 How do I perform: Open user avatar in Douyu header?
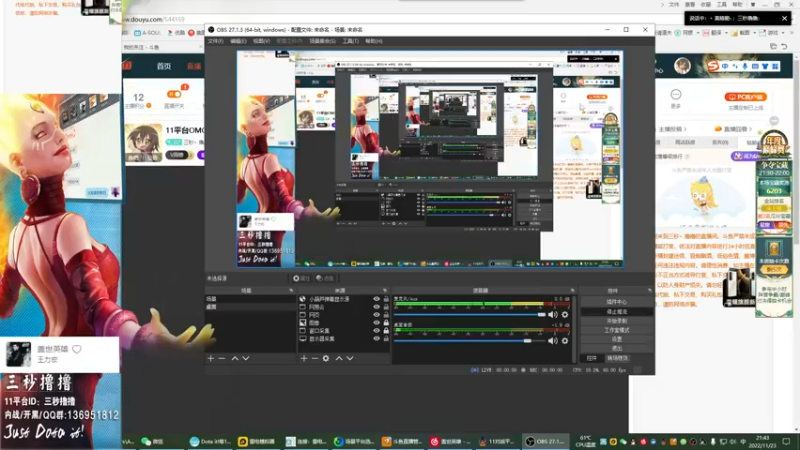(x=682, y=66)
